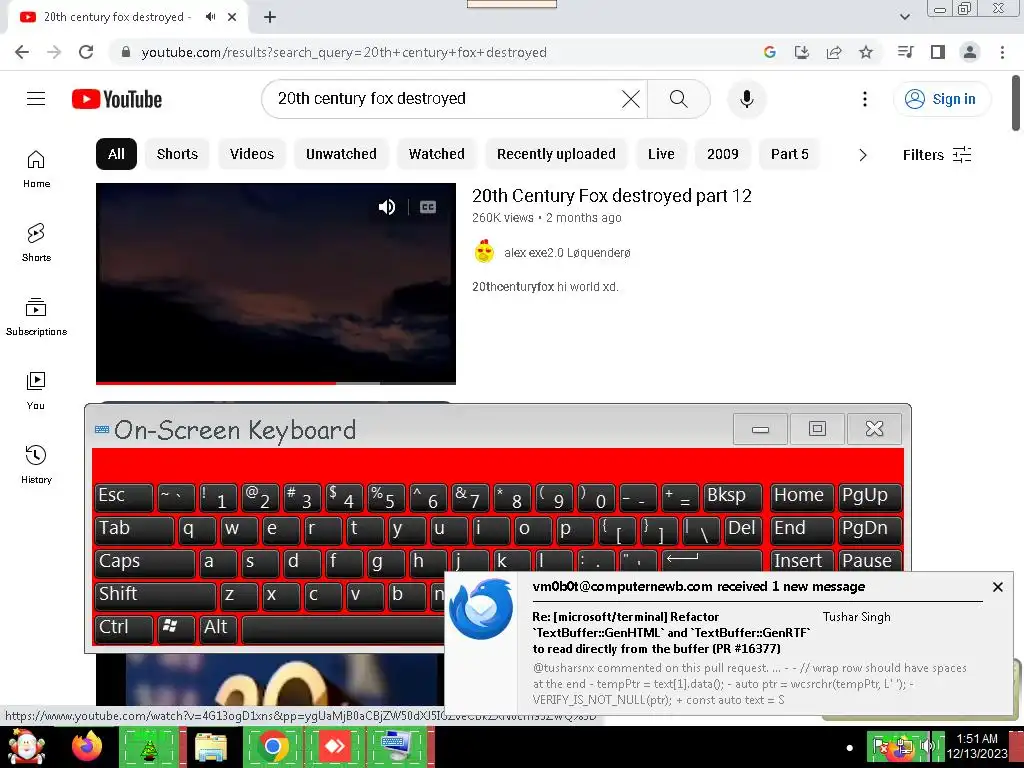Select the Watched filter chip
The width and height of the screenshot is (1024, 768).
(x=436, y=154)
